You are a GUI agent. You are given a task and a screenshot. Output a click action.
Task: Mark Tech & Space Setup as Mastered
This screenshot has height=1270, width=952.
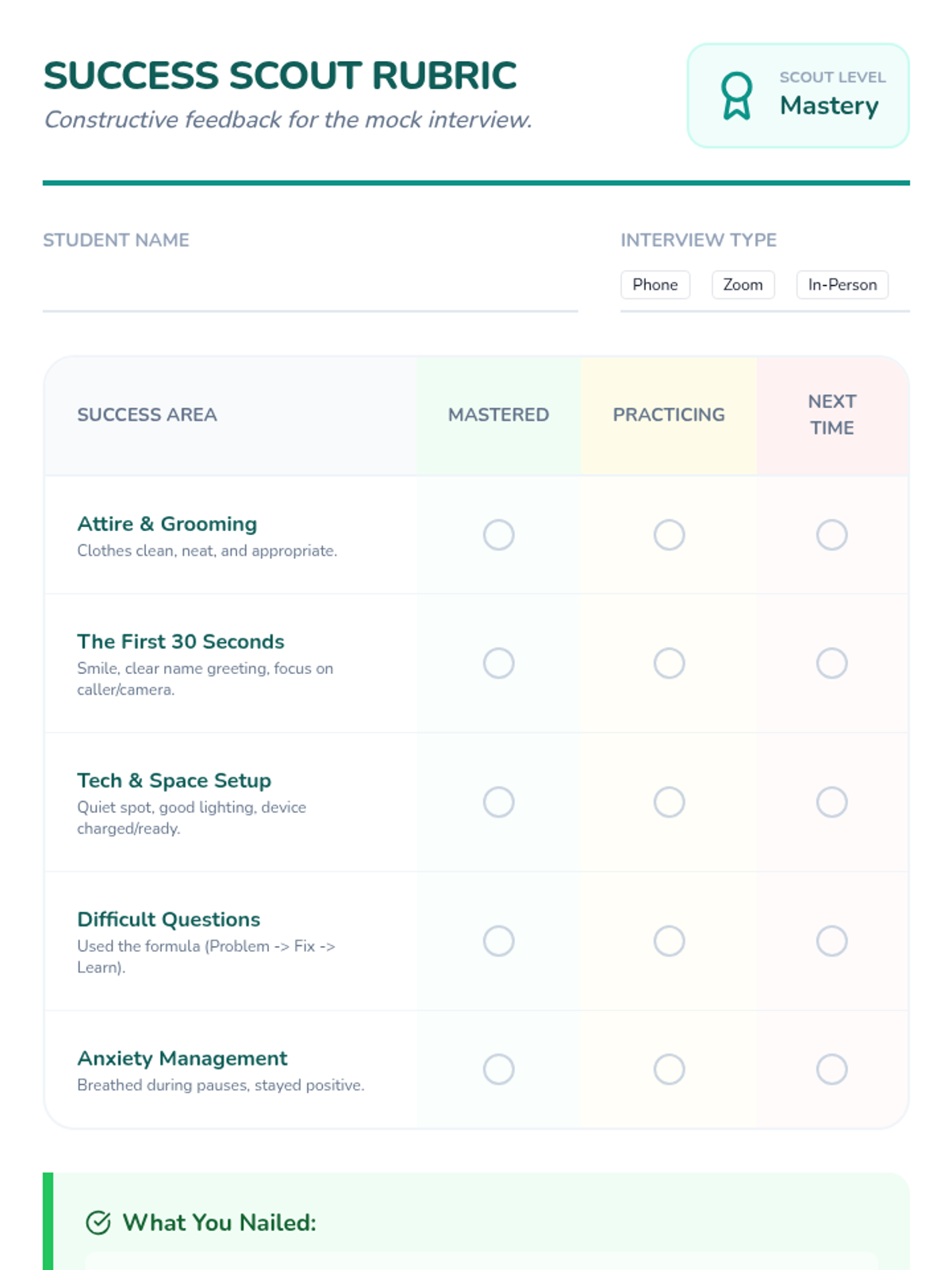(x=499, y=802)
